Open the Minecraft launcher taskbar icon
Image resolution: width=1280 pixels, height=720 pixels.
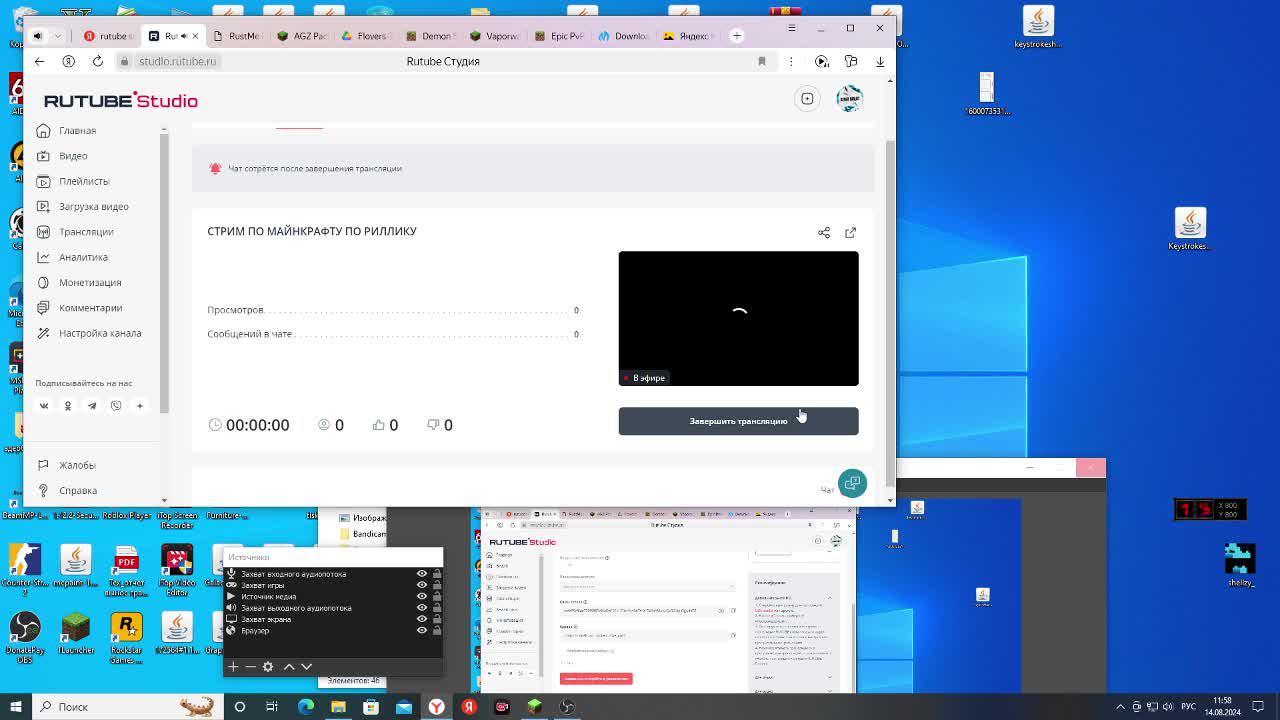[x=535, y=707]
